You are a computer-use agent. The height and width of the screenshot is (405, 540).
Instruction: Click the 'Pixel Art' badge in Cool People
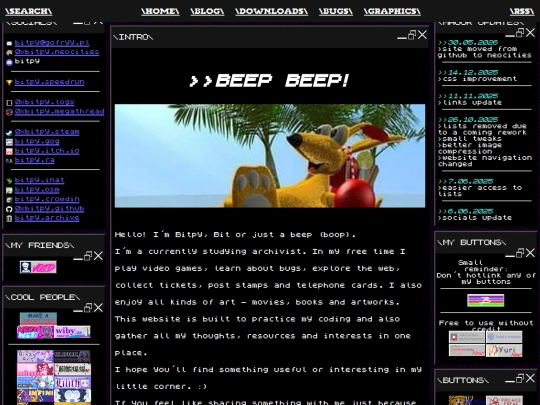(35, 356)
